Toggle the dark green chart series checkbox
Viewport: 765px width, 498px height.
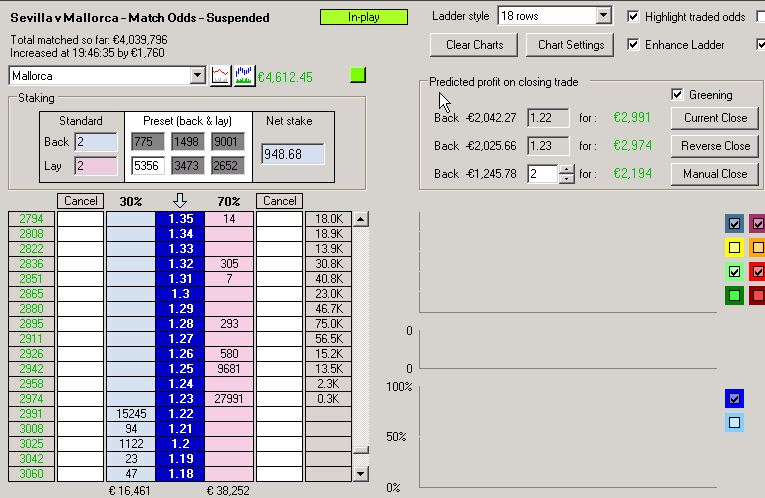point(735,295)
